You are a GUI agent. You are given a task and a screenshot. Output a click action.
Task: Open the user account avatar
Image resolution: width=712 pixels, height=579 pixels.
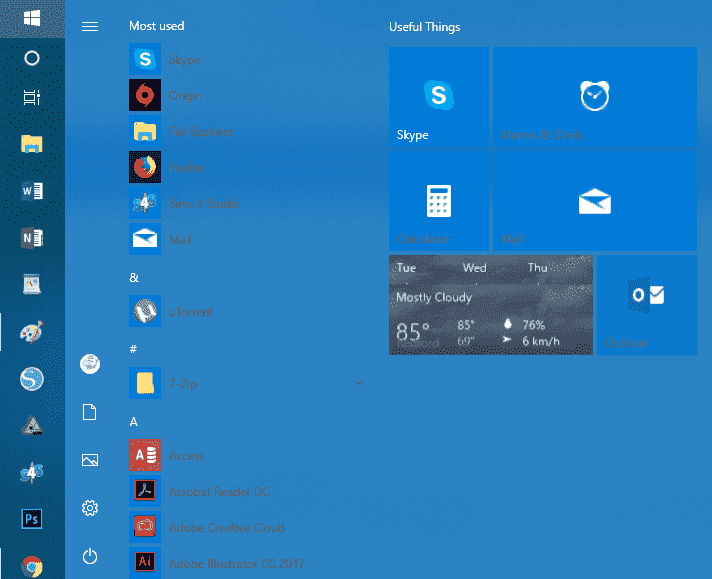point(90,364)
